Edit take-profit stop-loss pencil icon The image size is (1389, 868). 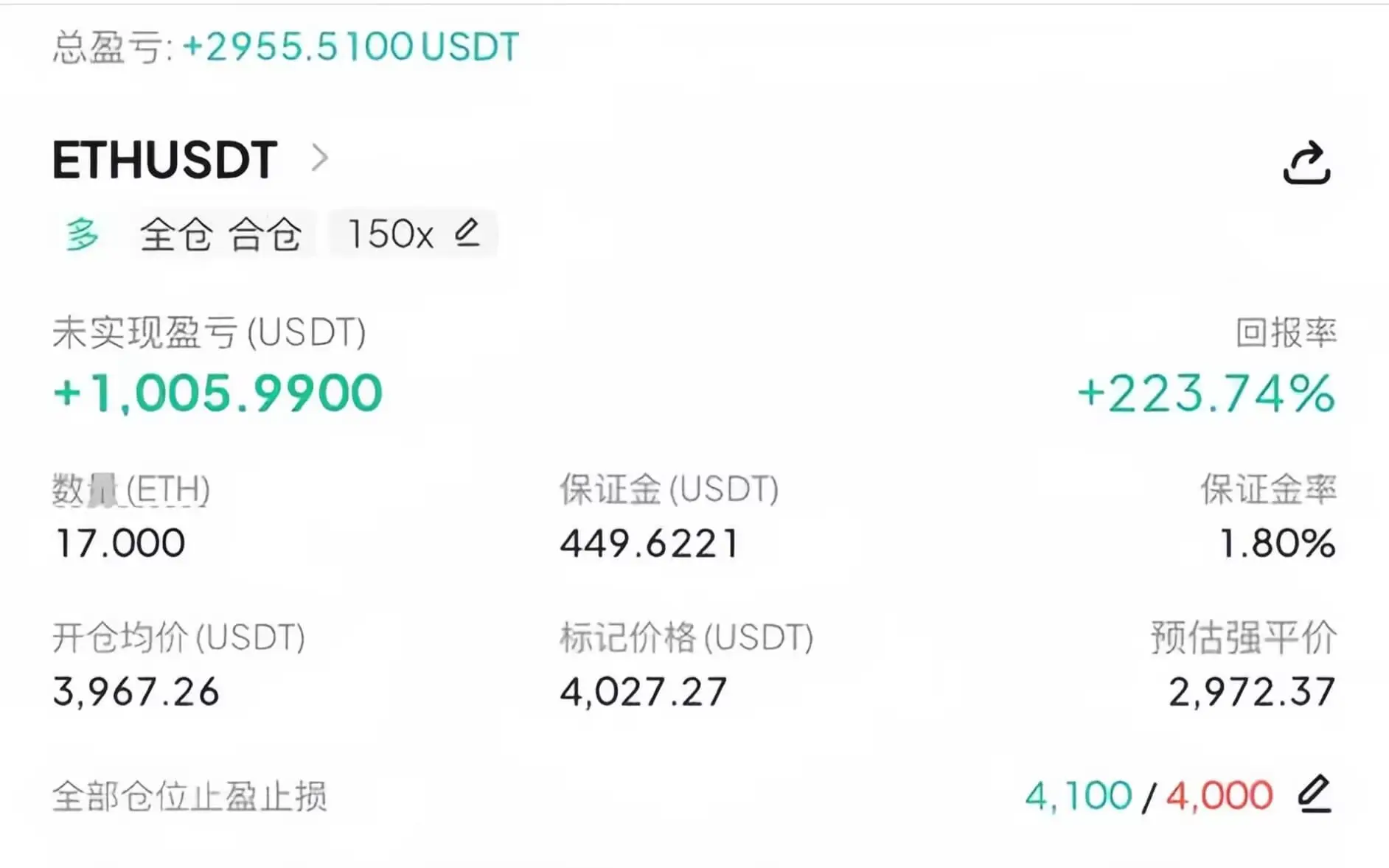[1315, 794]
